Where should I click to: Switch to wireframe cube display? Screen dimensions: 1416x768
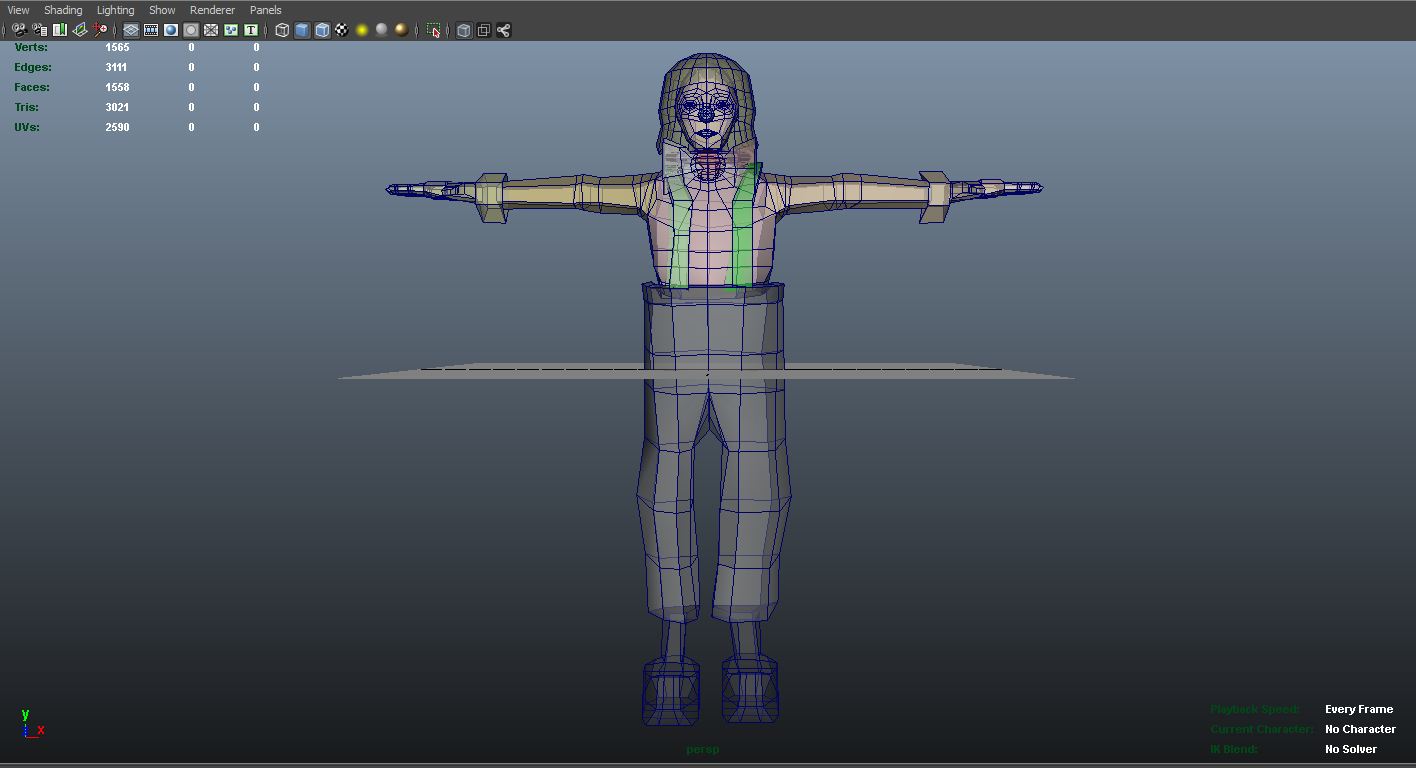tap(282, 30)
